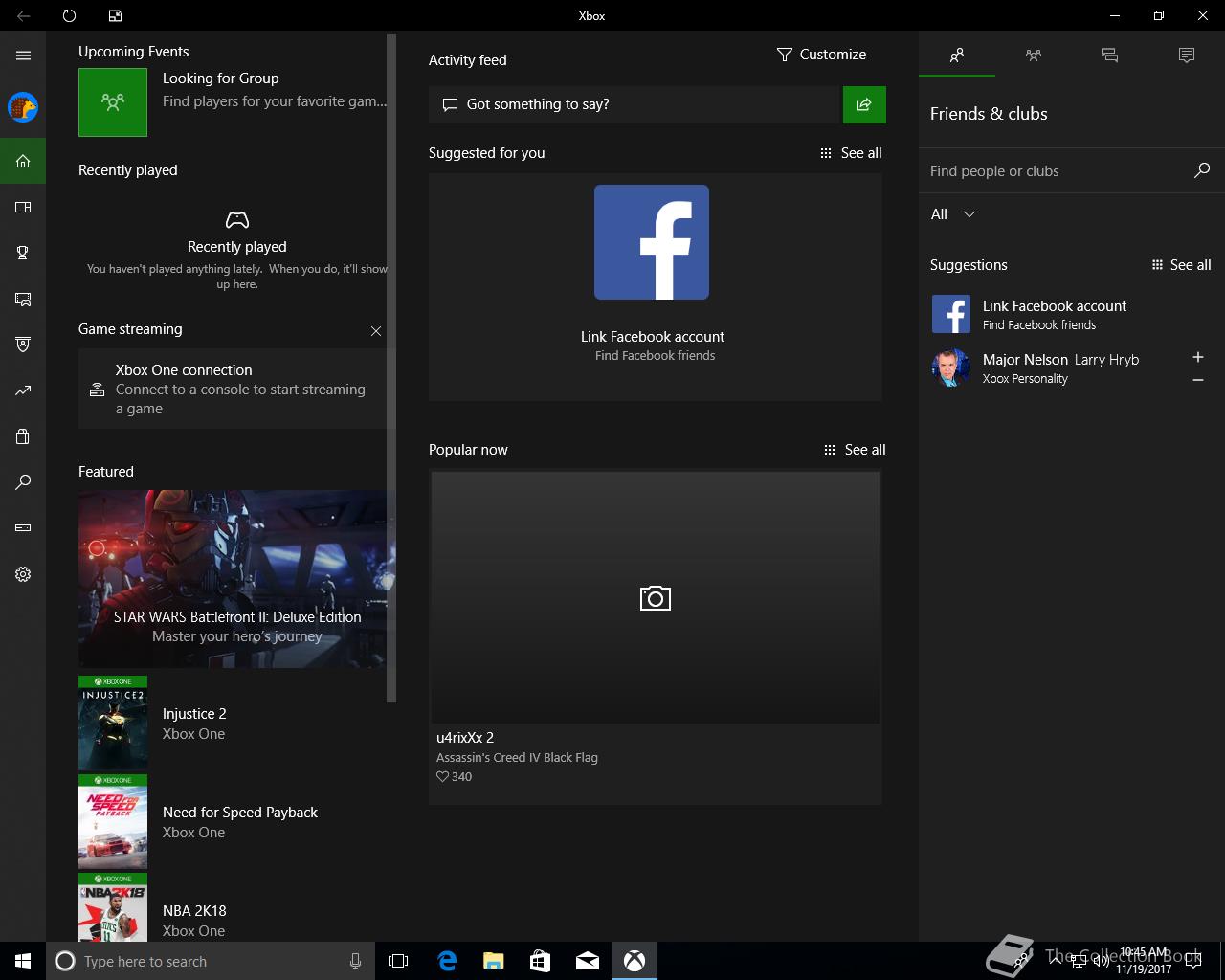Open Clubs shield icon in sidebar
Image resolution: width=1225 pixels, height=980 pixels.
coord(23,345)
